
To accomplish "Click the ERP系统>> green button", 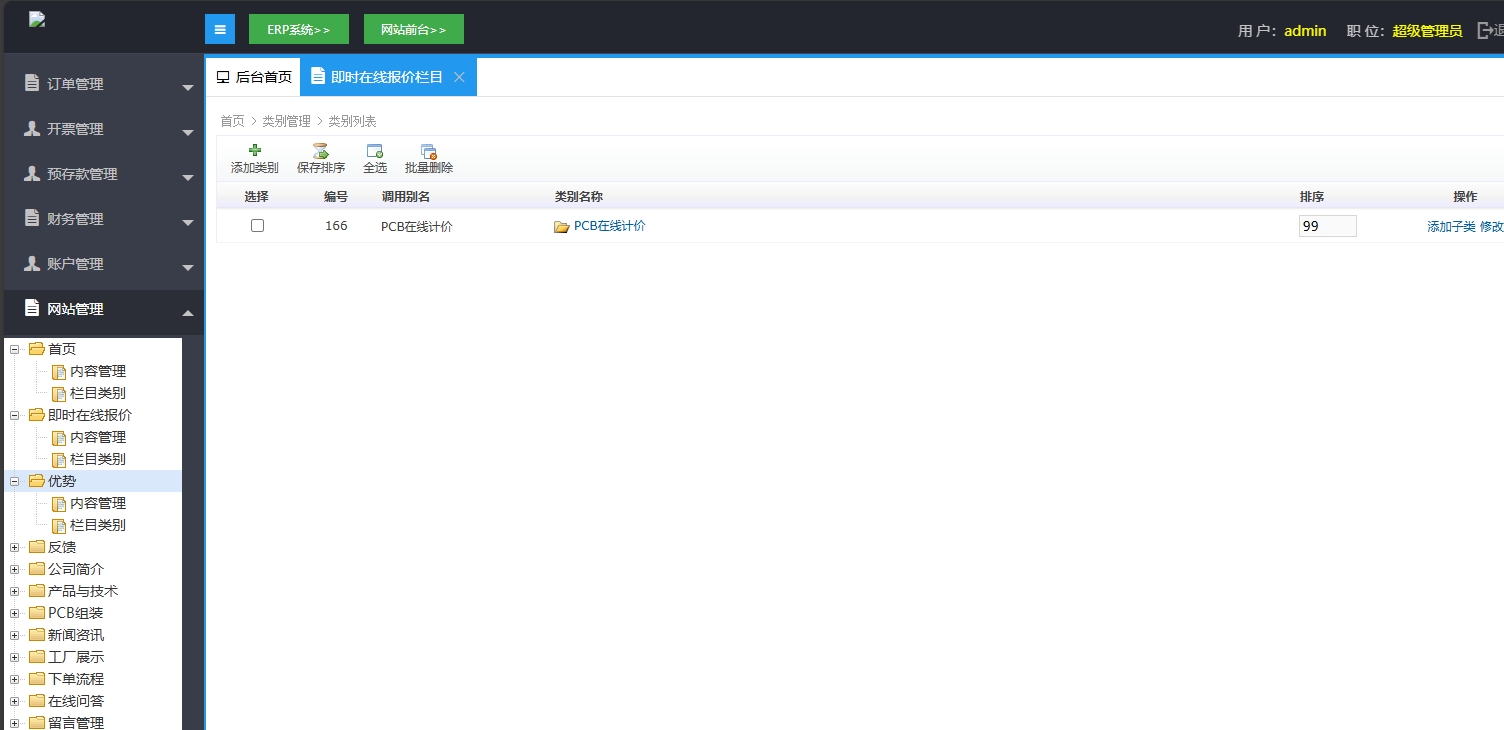I will click(x=298, y=30).
